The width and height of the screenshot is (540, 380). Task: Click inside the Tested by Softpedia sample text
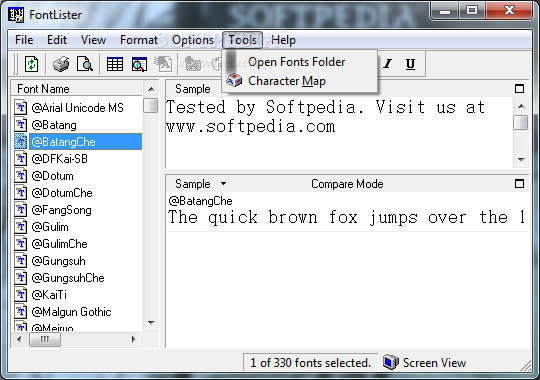(x=325, y=117)
